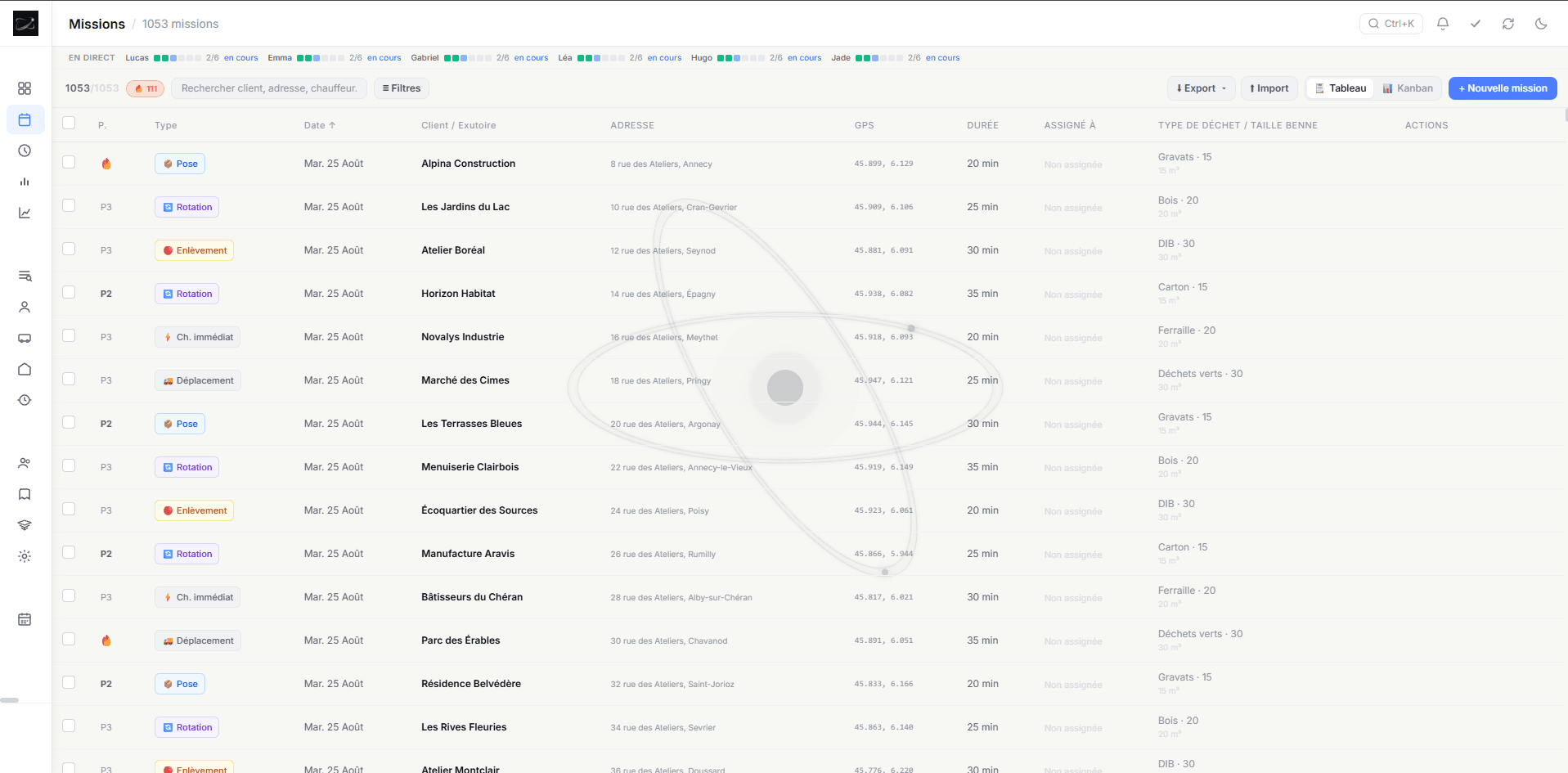Image resolution: width=1568 pixels, height=773 pixels.
Task: Open the bar chart icon in sidebar
Action: pyautogui.click(x=25, y=182)
